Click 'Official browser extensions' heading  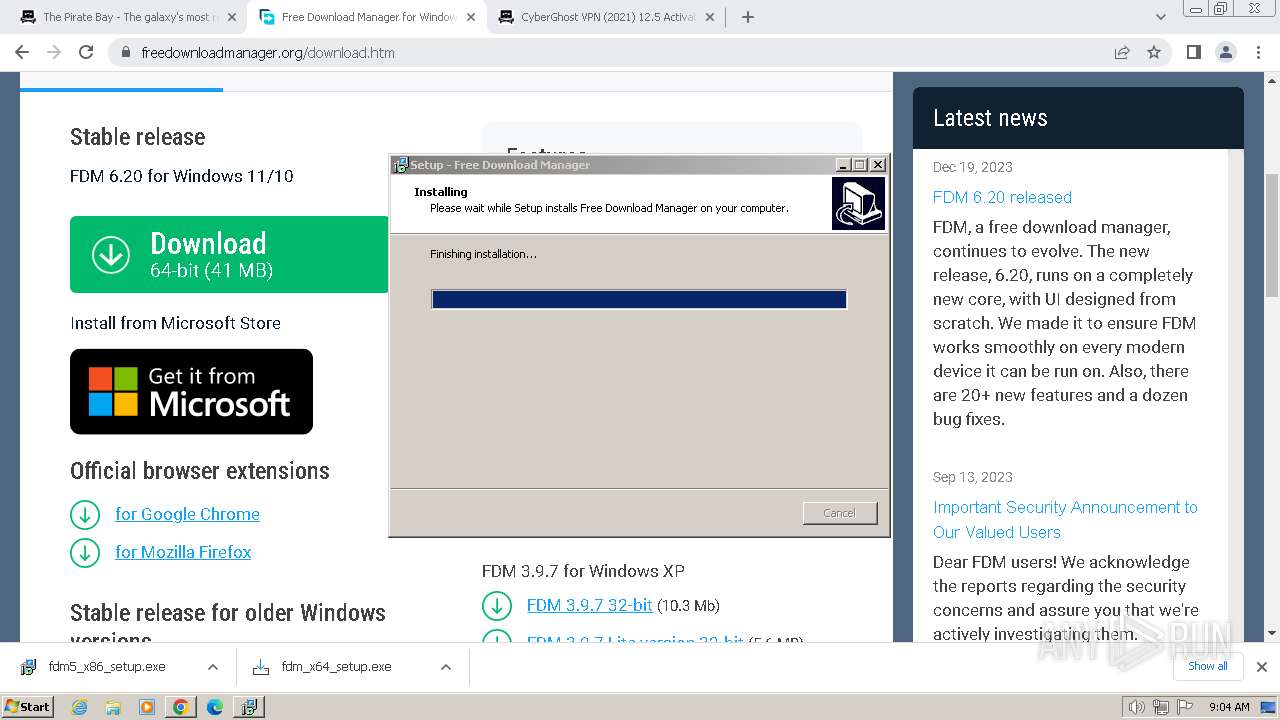pos(200,471)
